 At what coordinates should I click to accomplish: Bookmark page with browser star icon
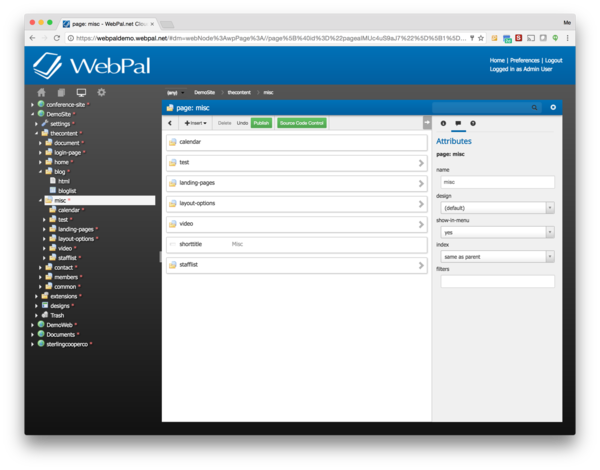[x=481, y=38]
